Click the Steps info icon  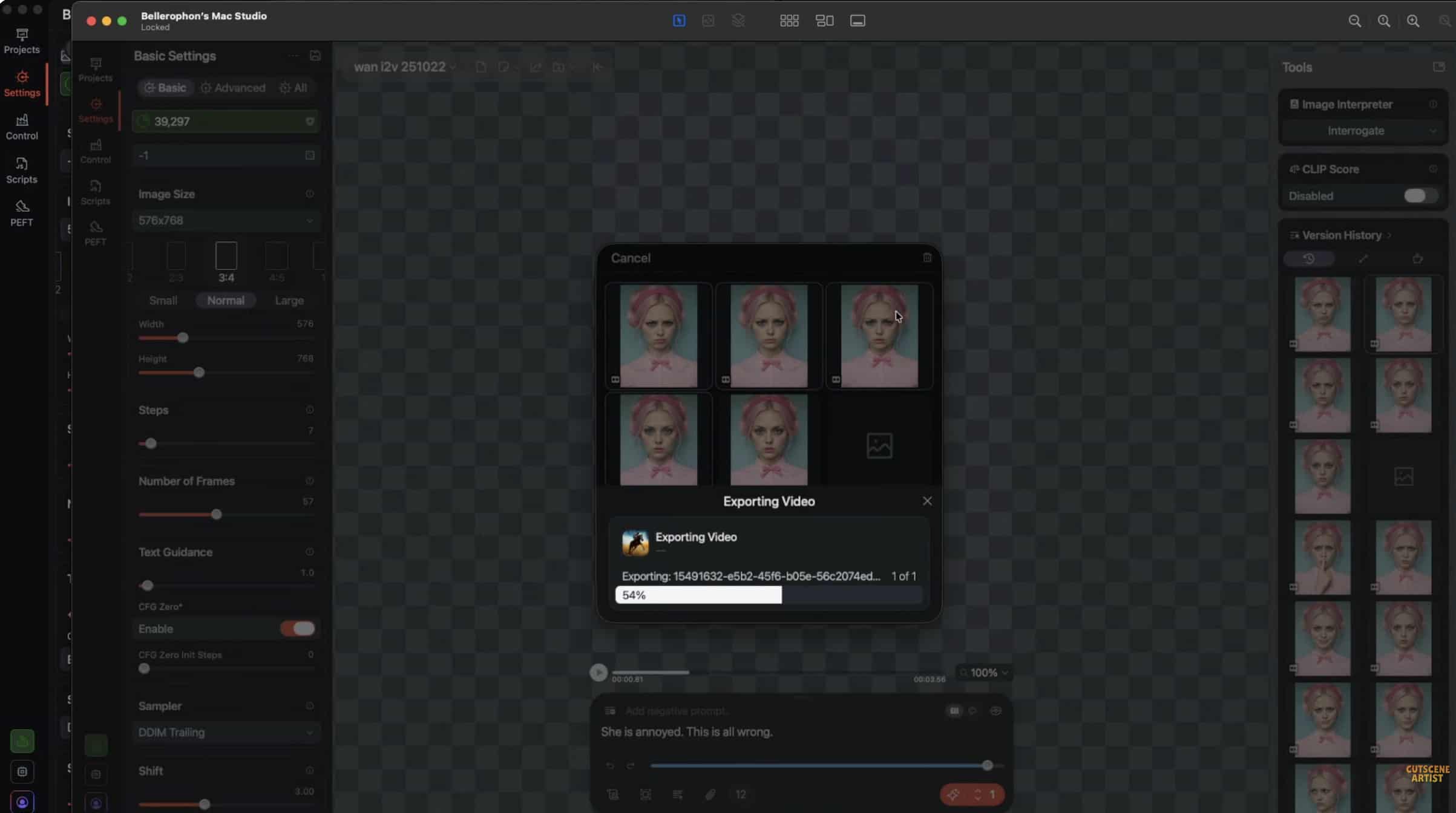pos(309,410)
